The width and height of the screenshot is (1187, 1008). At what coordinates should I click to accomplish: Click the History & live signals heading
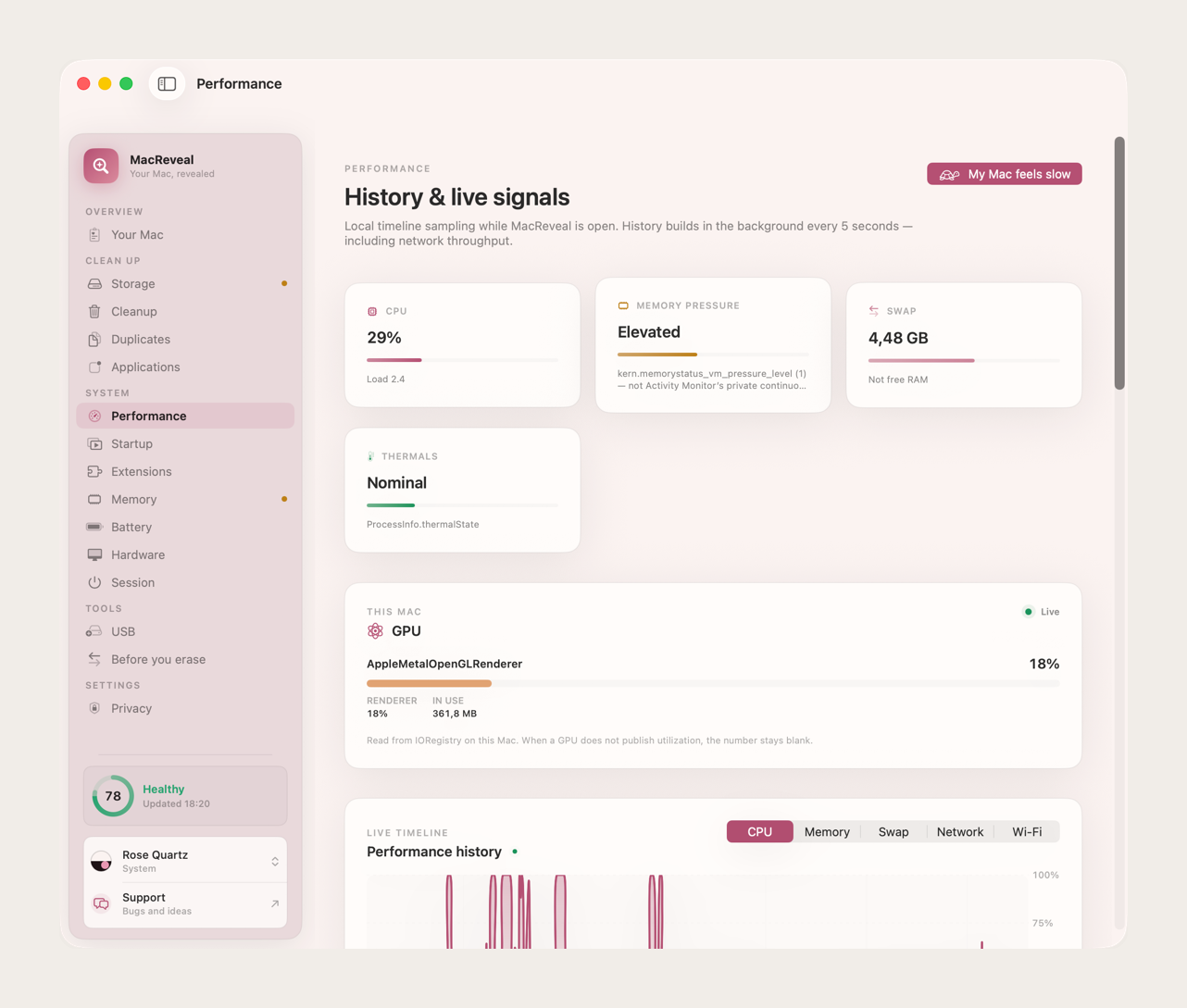(x=457, y=197)
